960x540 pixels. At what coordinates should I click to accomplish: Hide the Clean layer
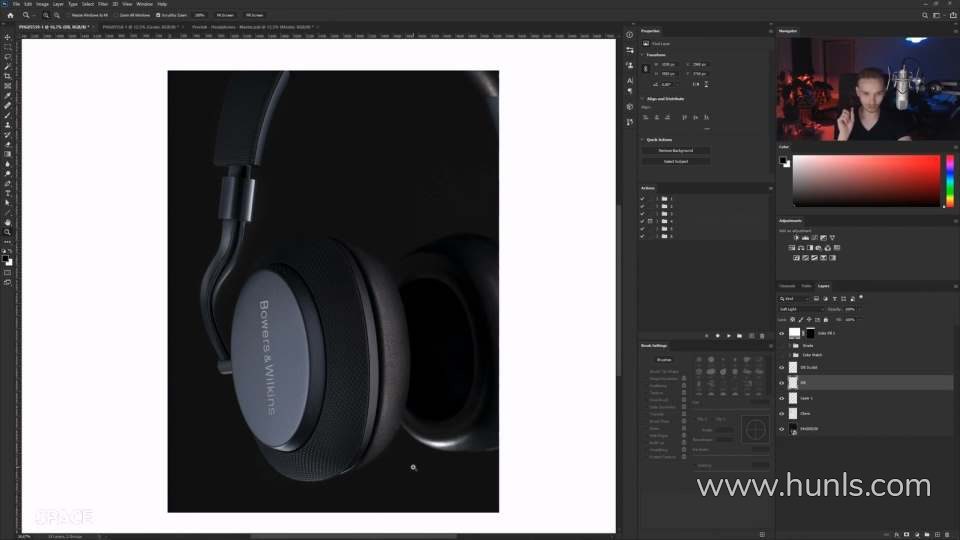coord(781,413)
